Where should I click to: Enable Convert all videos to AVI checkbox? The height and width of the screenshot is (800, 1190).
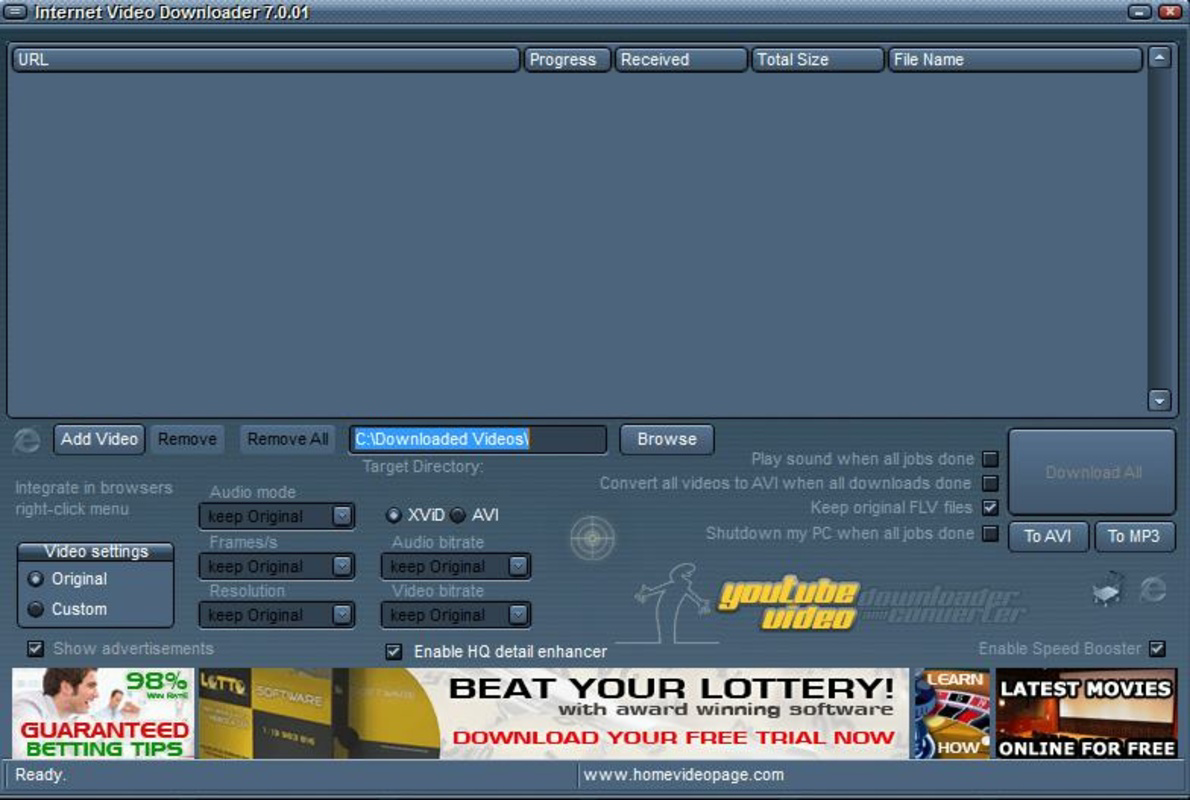[x=990, y=483]
